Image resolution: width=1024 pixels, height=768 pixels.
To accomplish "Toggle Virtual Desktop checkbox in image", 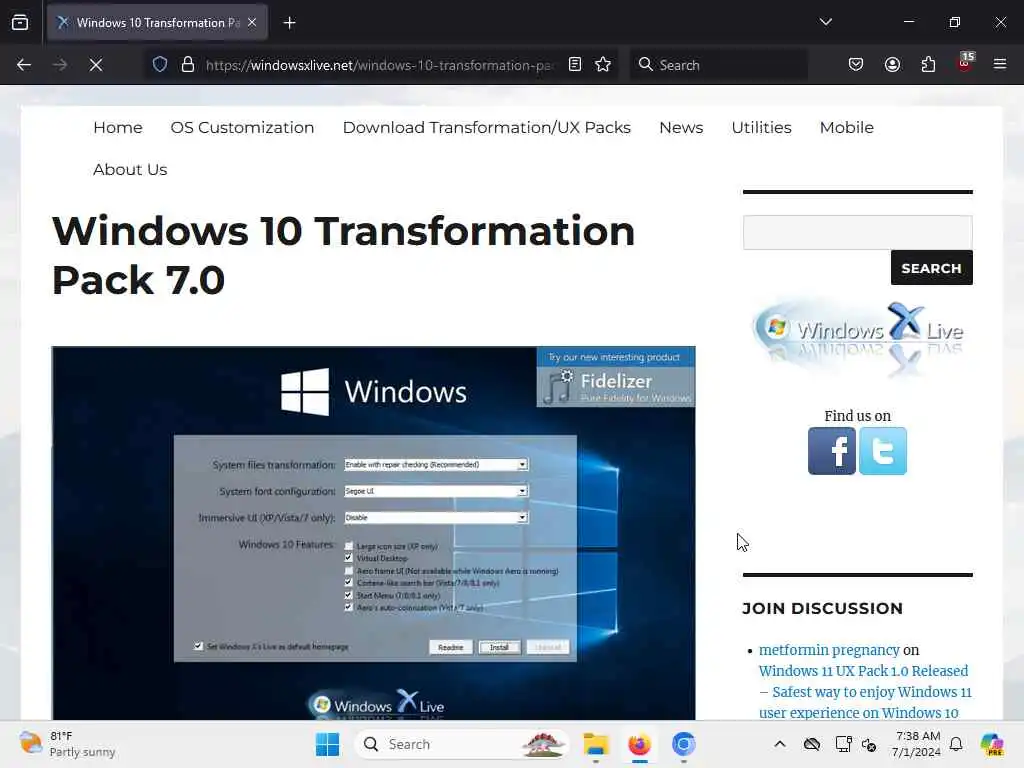I will 349,558.
